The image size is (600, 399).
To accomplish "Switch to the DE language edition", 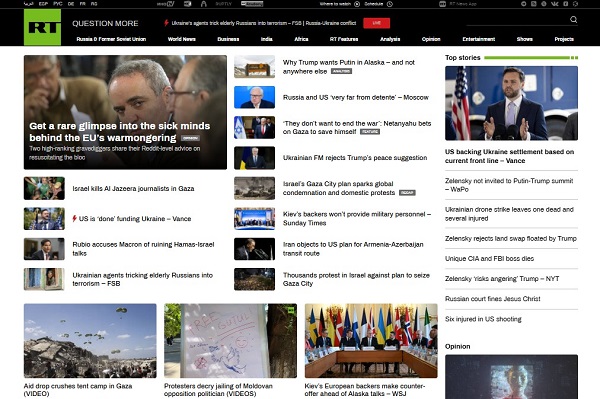I will (71, 4).
